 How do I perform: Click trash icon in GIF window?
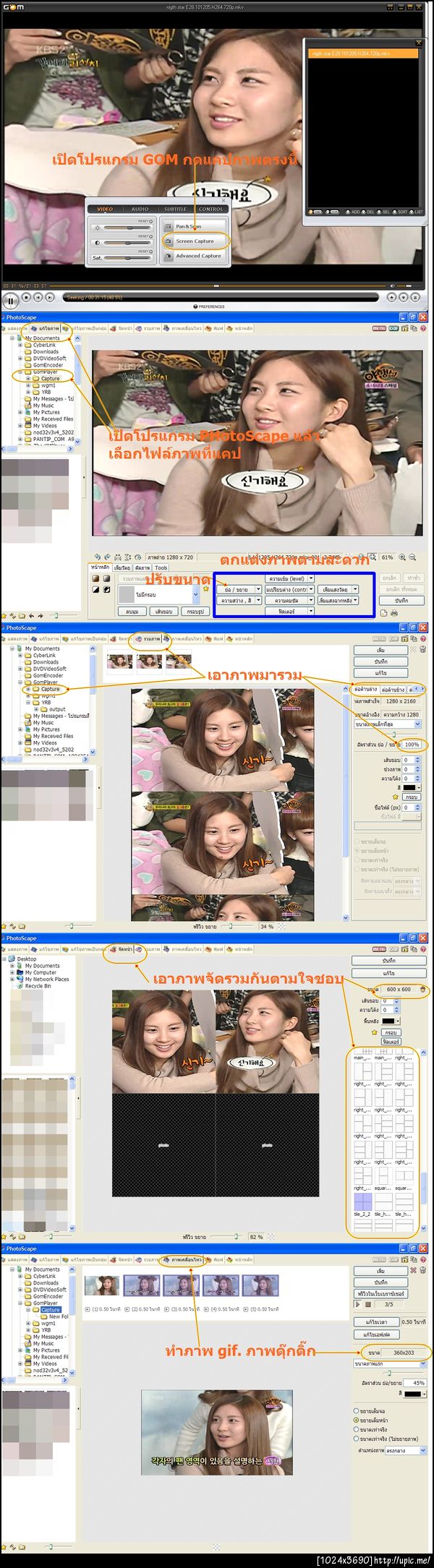[x=423, y=1270]
